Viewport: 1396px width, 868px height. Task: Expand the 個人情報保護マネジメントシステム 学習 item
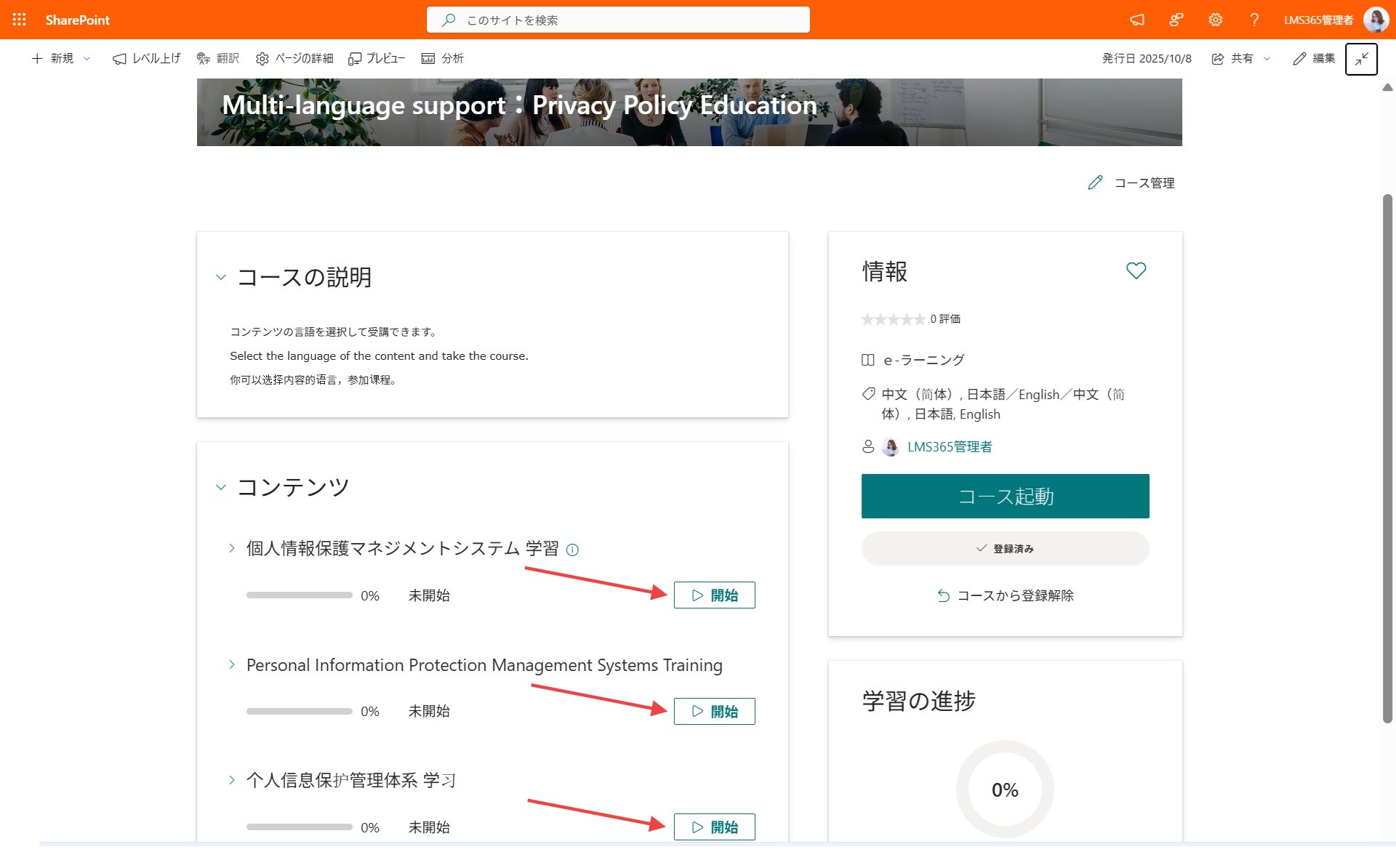pyautogui.click(x=231, y=548)
